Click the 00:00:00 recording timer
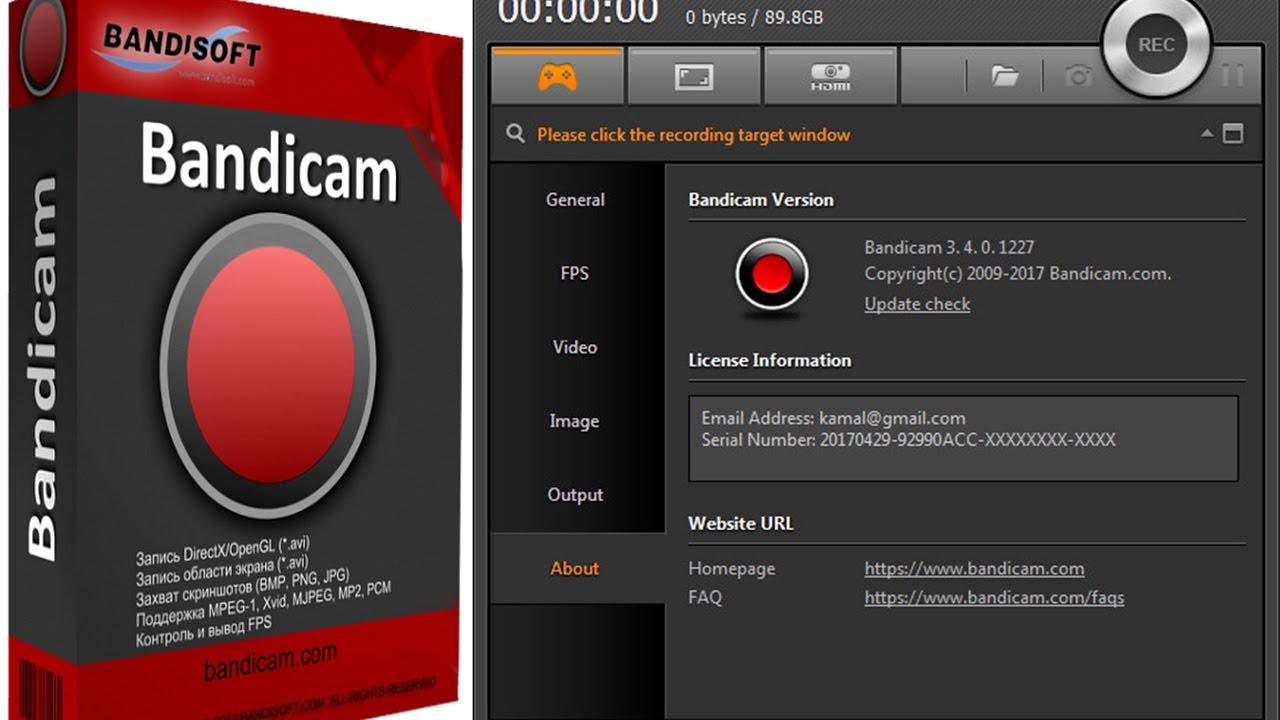This screenshot has height=720, width=1280. (x=578, y=11)
